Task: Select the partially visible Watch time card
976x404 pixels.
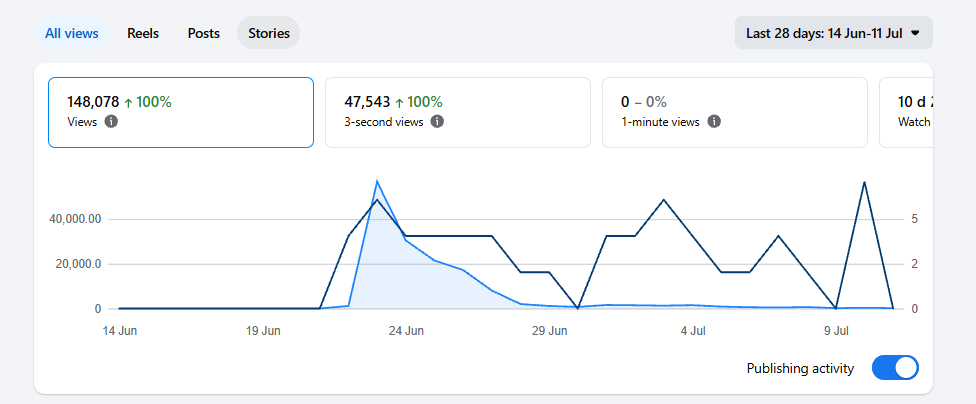Action: (x=906, y=113)
